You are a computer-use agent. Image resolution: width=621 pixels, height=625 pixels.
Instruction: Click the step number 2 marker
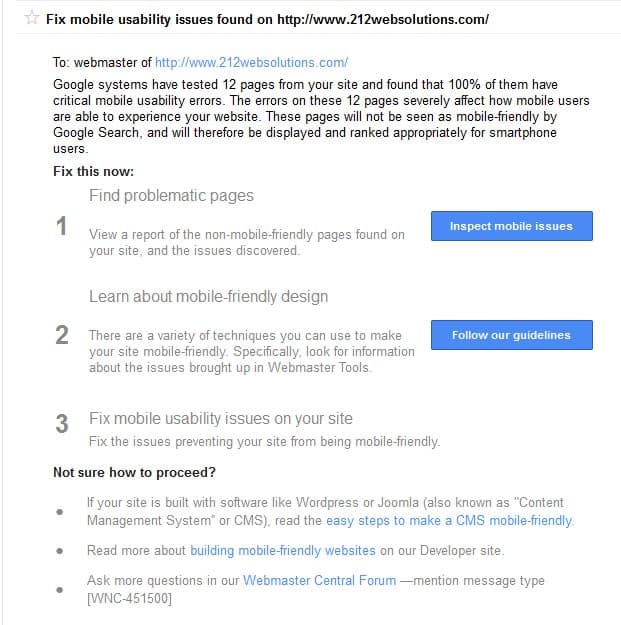coord(62,336)
